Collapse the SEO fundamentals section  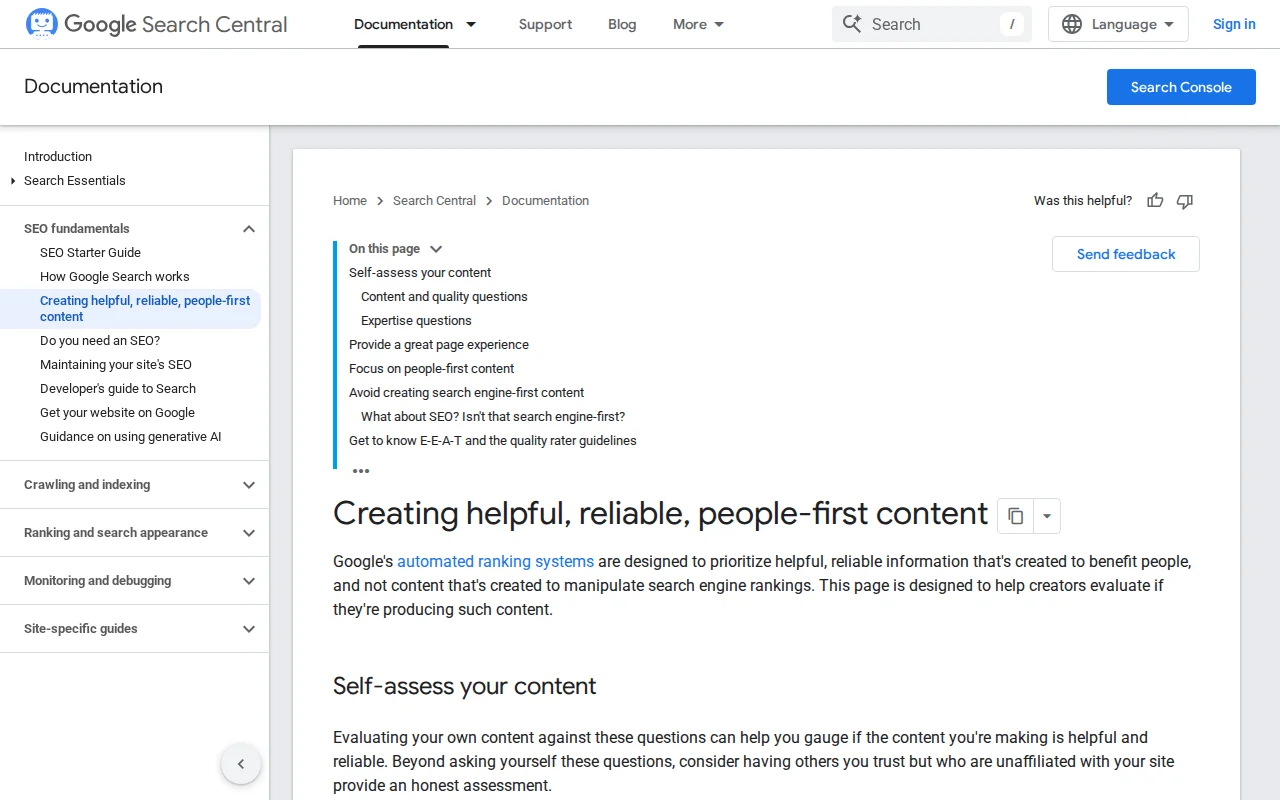pyautogui.click(x=248, y=228)
